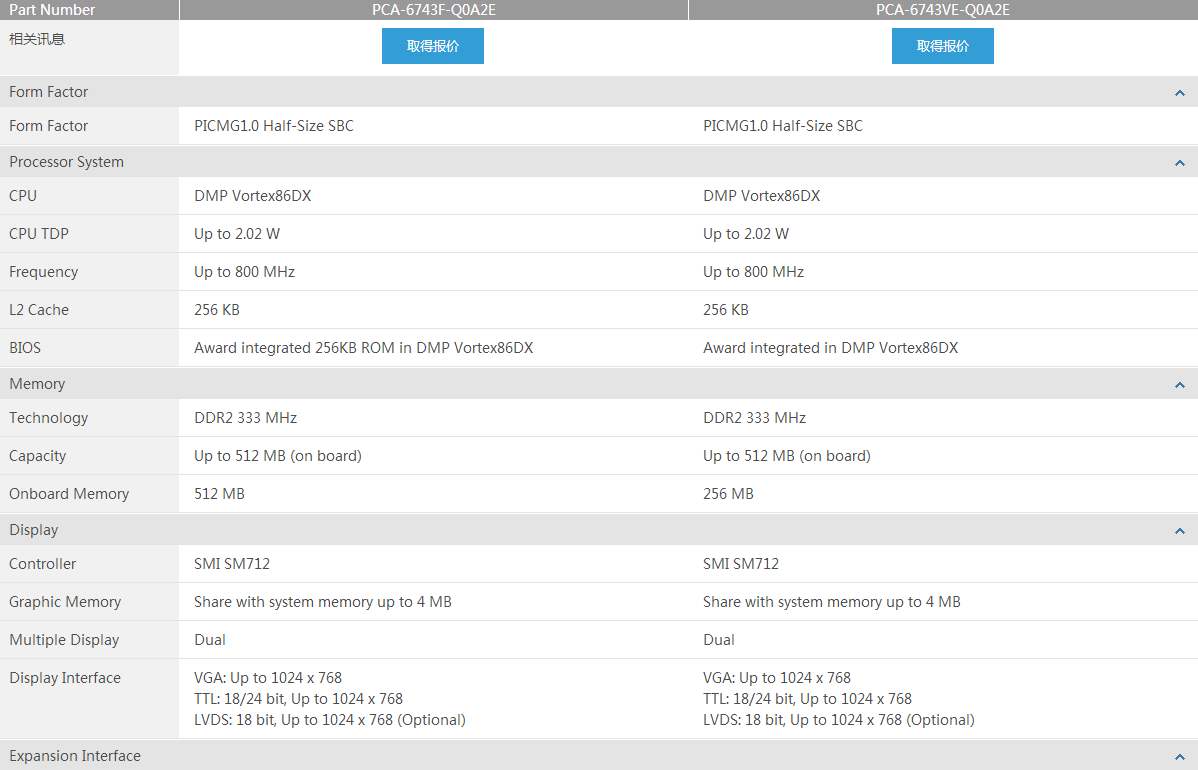Viewport: 1198px width, 770px height.
Task: Select the PCA-6743VE-Q0A2E part number header
Action: tap(943, 10)
